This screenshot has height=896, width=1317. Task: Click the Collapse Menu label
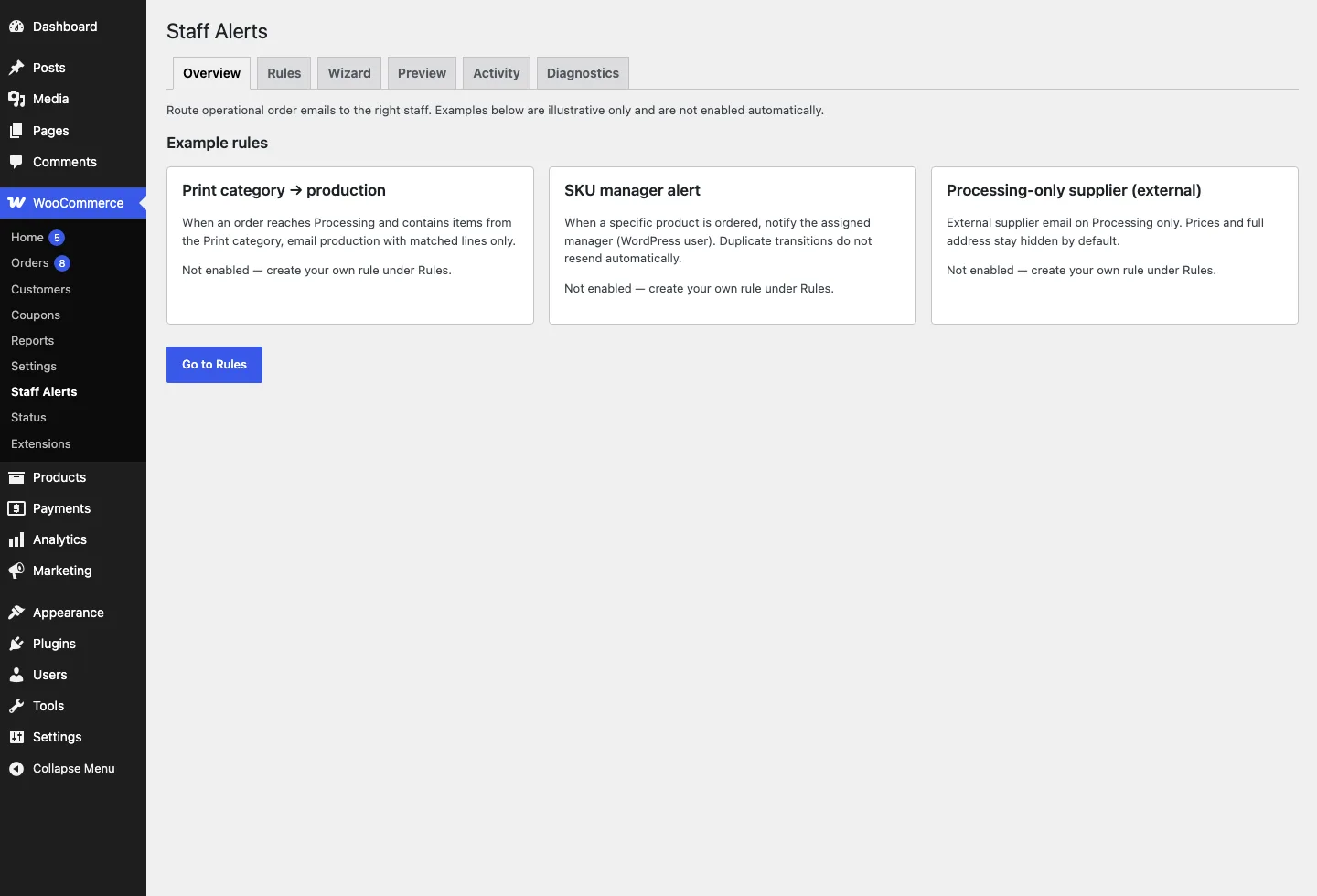tap(74, 769)
